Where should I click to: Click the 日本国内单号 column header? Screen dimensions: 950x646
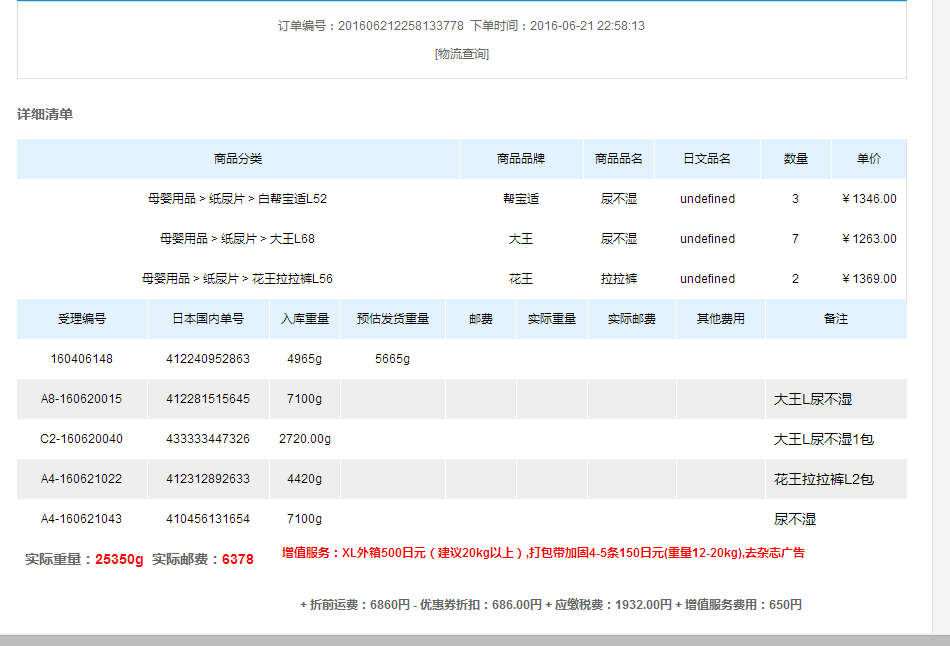(x=208, y=319)
